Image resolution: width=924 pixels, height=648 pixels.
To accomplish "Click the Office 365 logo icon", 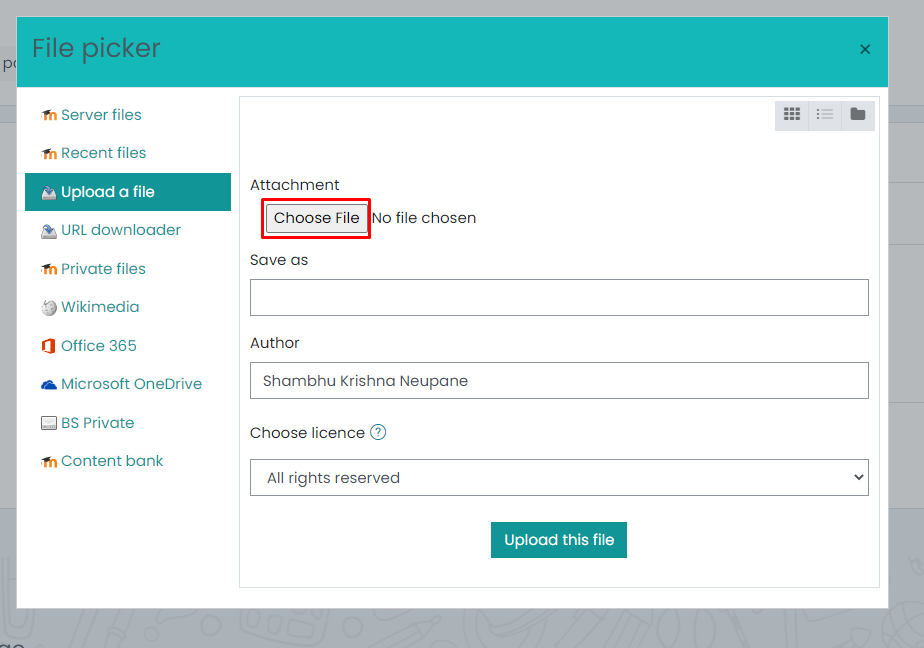I will [49, 346].
